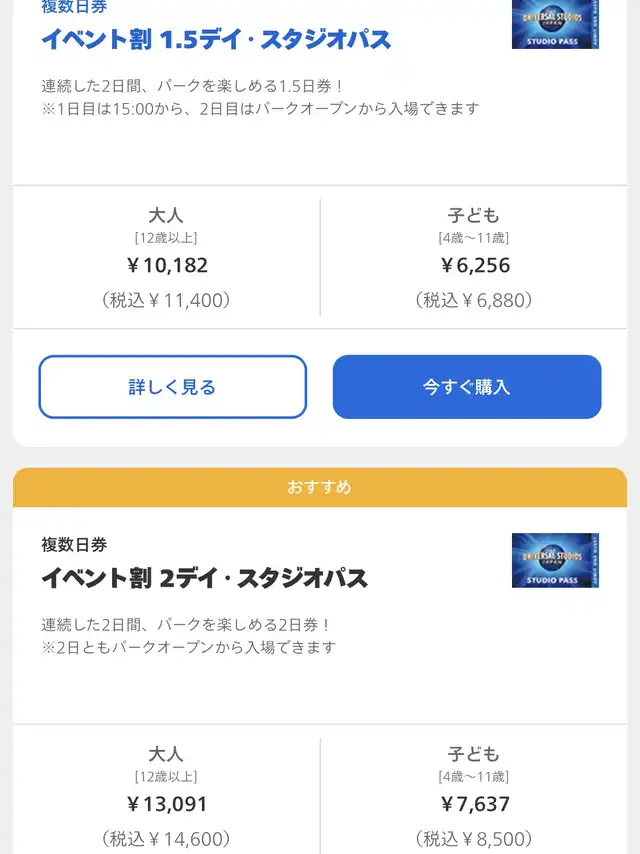The image size is (640, 854).
Task: Select the adult price ¥13,091
Action: (167, 804)
